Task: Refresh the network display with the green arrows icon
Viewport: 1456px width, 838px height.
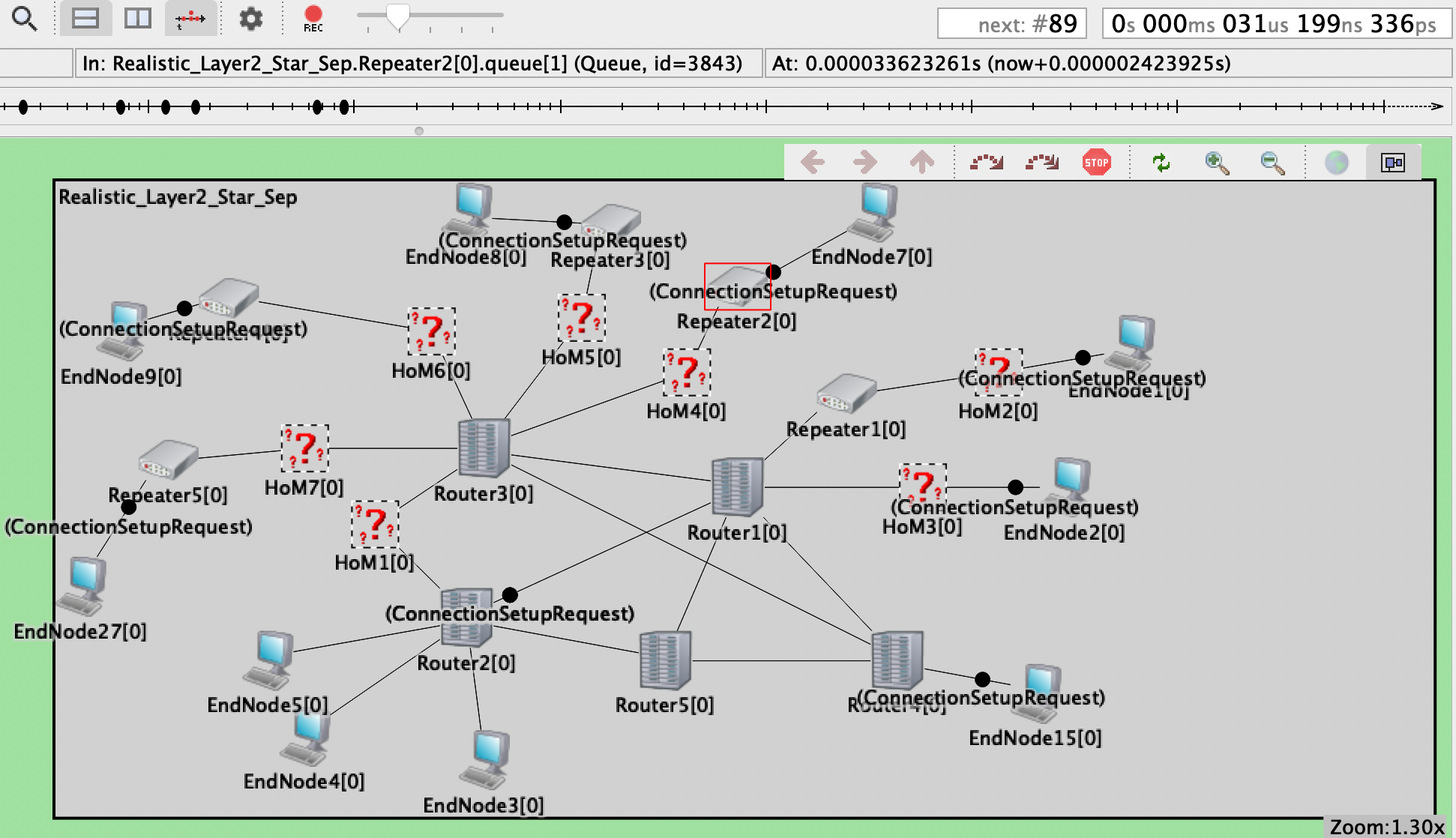Action: tap(1162, 162)
